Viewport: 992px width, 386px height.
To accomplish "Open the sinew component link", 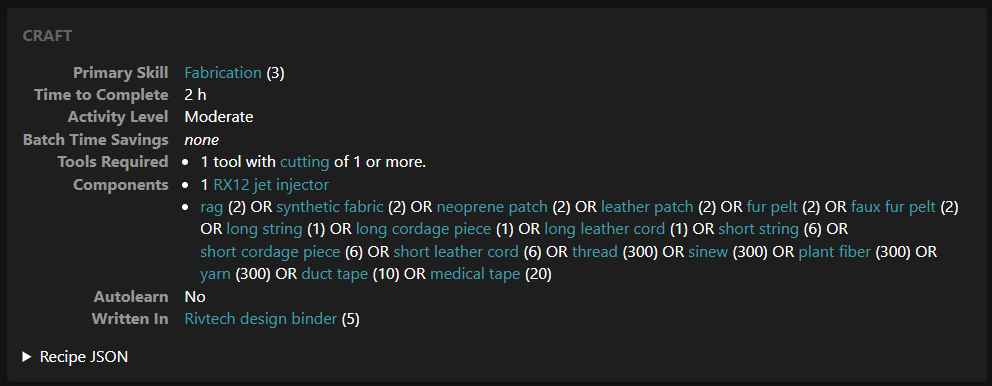I will tap(708, 252).
